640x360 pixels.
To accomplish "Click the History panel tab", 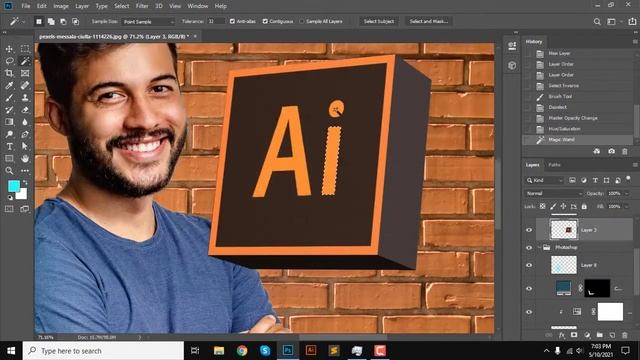I will coord(534,42).
